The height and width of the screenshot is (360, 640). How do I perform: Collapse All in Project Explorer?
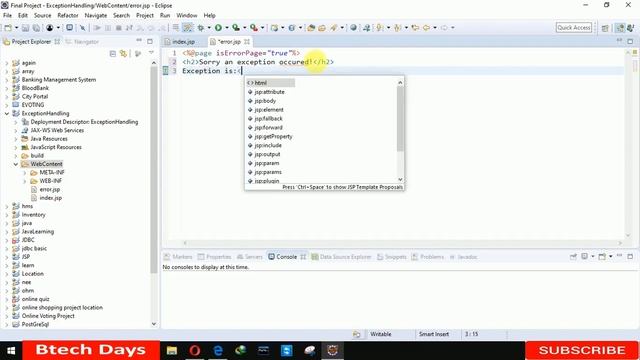[x=113, y=54]
